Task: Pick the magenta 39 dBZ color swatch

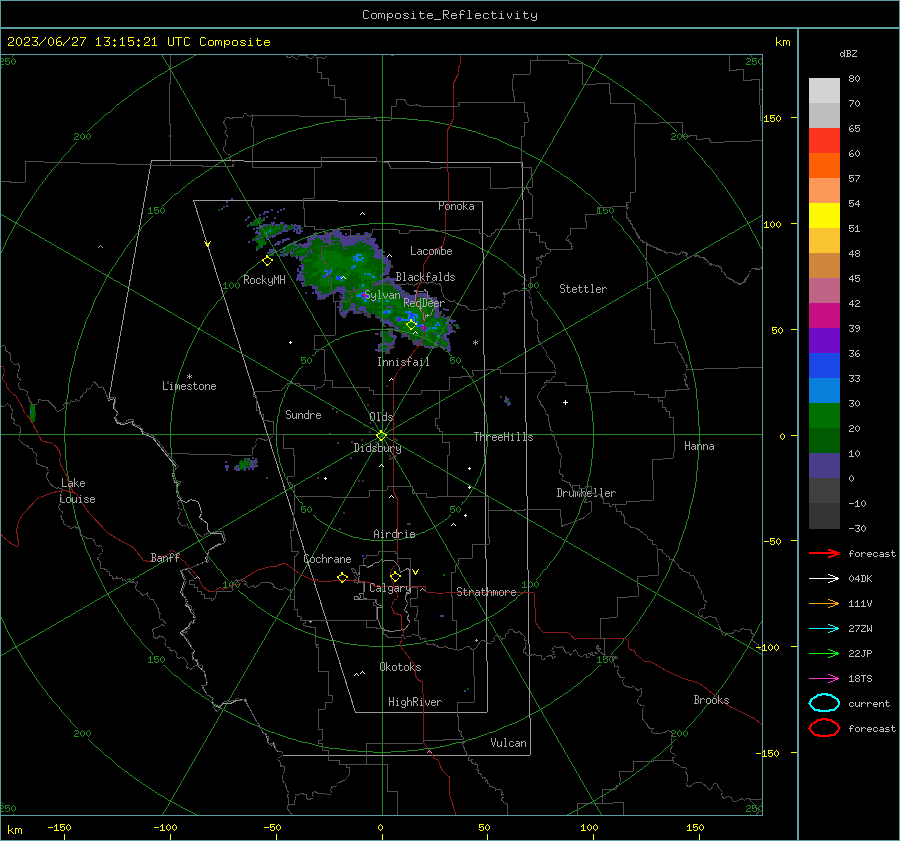Action: click(824, 316)
